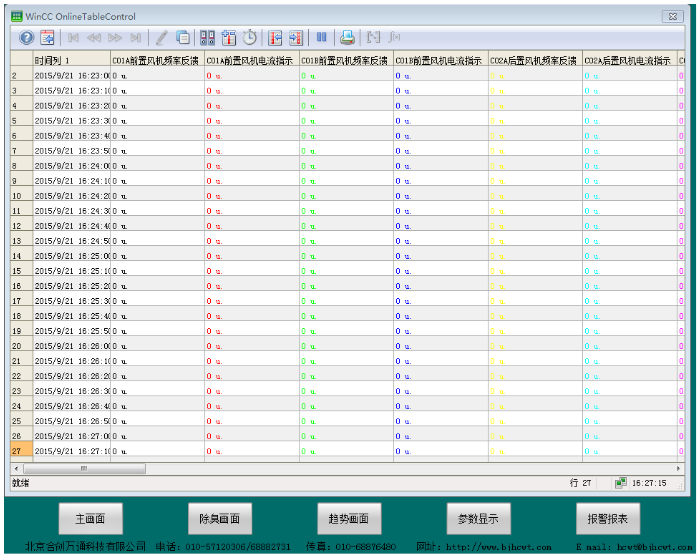Open the help icon in toolbar
This screenshot has height=556, width=699.
tap(26, 38)
